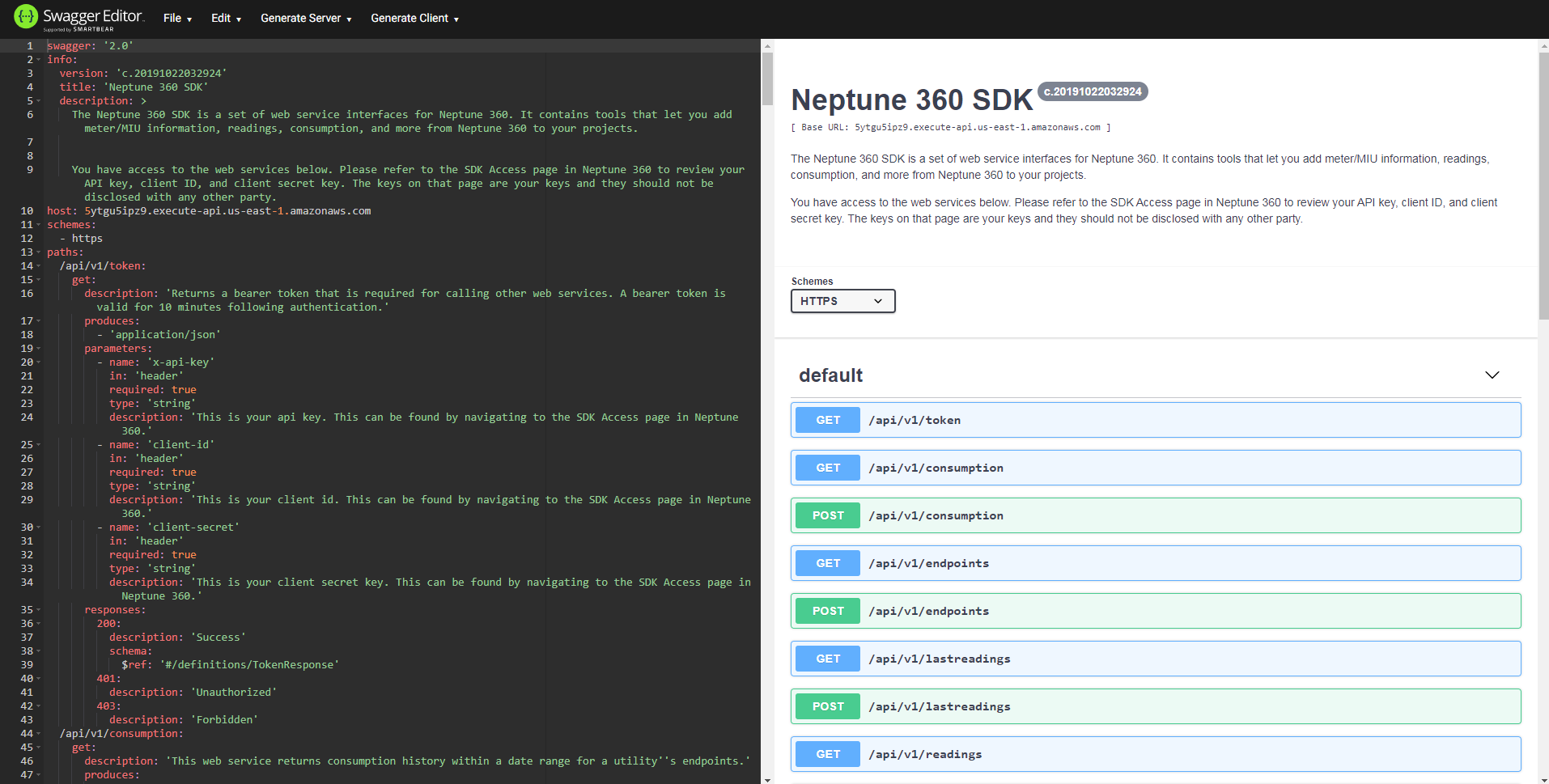Expand POST /api/v1/consumption operation
The height and width of the screenshot is (784, 1549).
point(1156,515)
